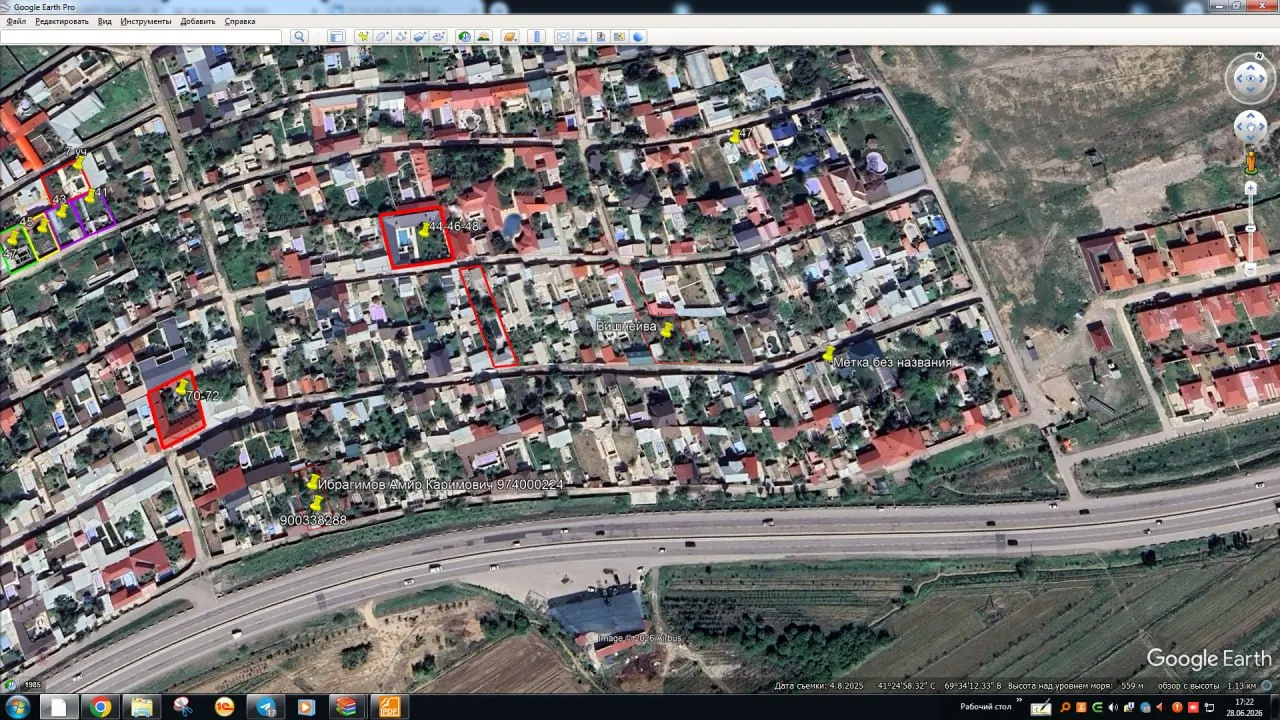This screenshot has height=720, width=1280.
Task: Click the 7 уч placemark label
Action: pyautogui.click(x=75, y=151)
